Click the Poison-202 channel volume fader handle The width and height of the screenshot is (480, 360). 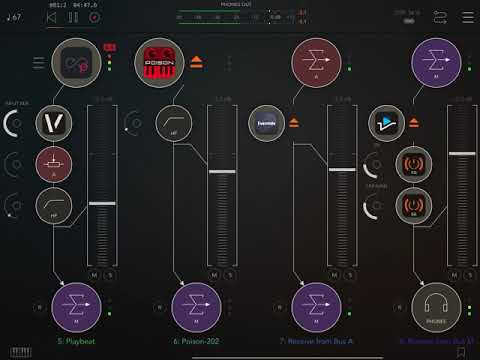[222, 172]
